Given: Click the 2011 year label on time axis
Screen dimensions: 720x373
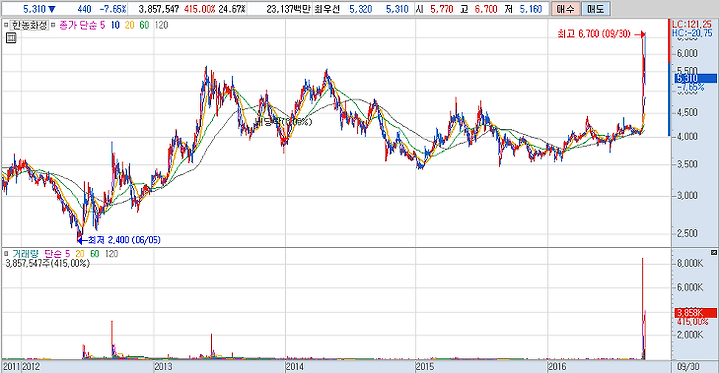Looking at the screenshot, I should pos(11,367).
